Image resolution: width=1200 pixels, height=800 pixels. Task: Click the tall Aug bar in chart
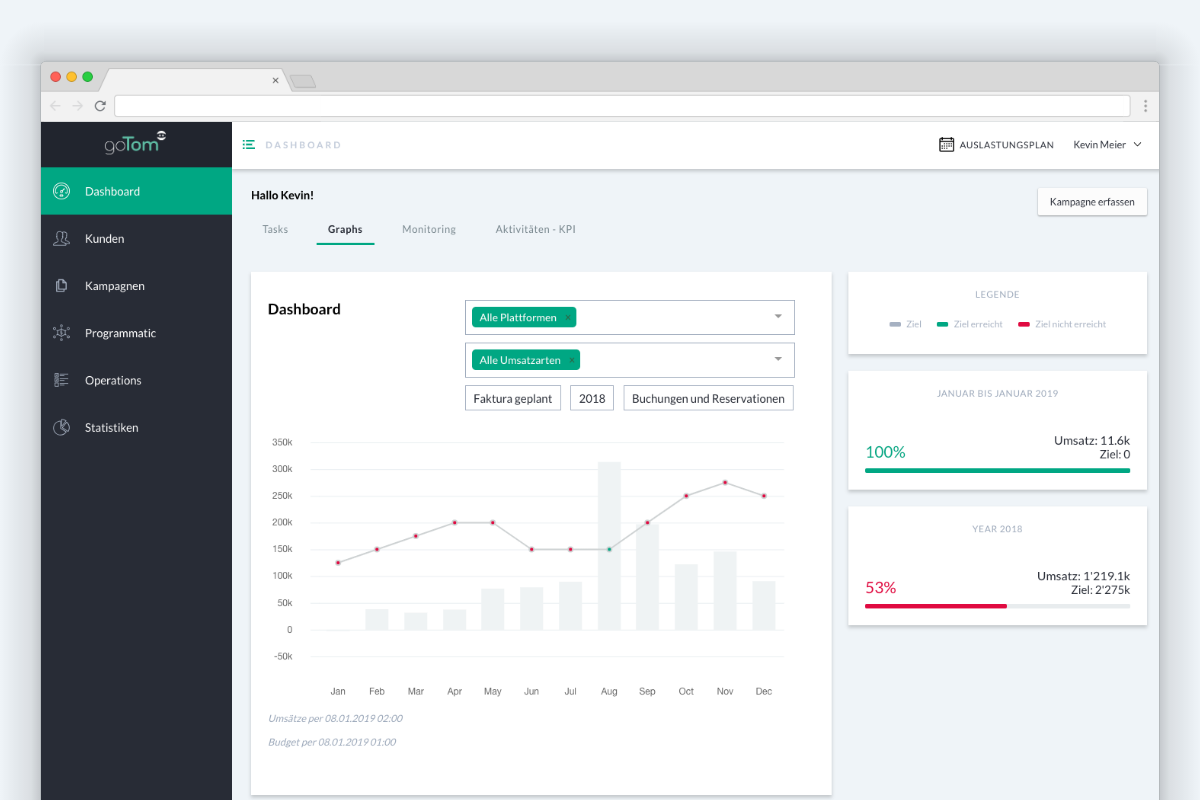[609, 546]
